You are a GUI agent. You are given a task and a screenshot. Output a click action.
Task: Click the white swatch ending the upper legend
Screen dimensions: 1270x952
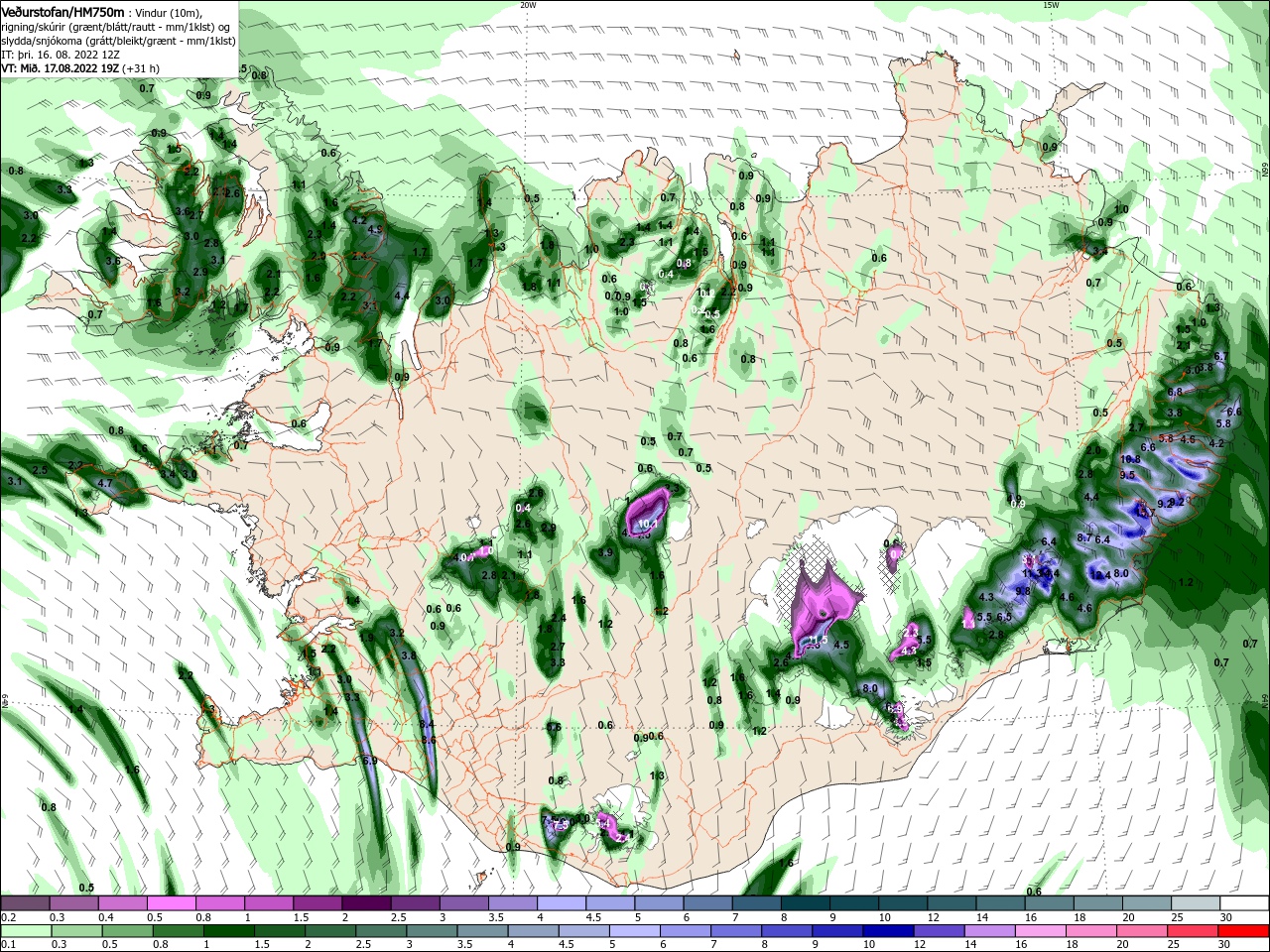(x=1243, y=903)
